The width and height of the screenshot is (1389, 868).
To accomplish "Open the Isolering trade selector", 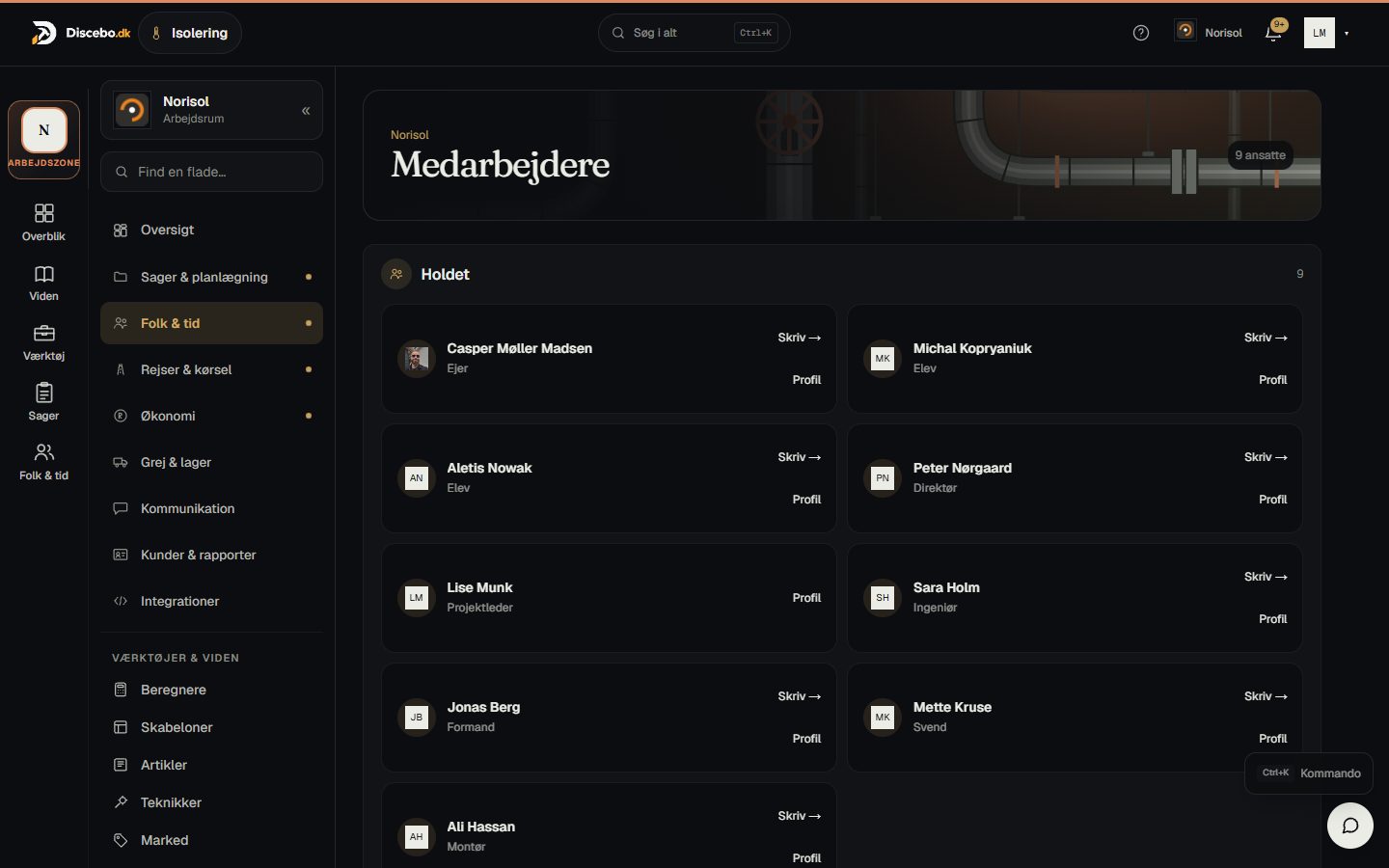I will click(190, 33).
